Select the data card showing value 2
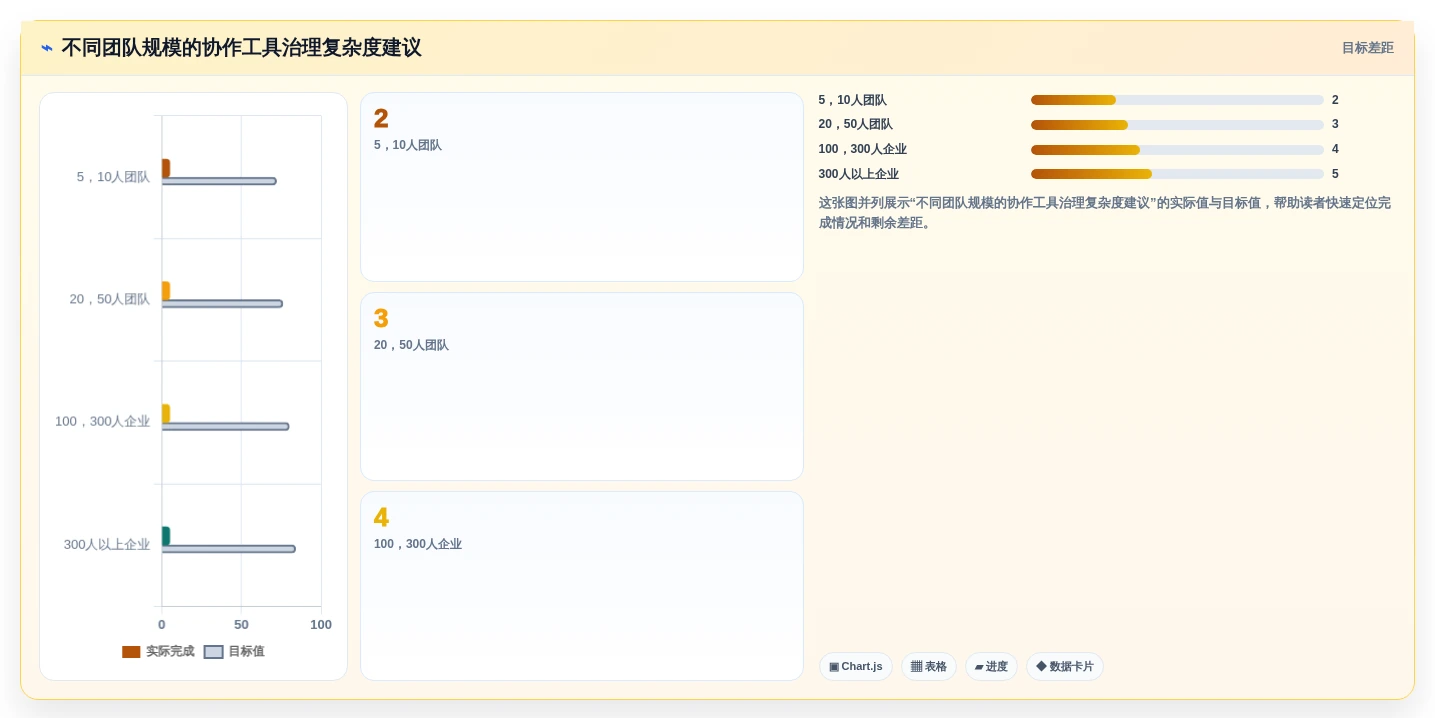Screen dimensions: 1435x718 click(x=582, y=187)
